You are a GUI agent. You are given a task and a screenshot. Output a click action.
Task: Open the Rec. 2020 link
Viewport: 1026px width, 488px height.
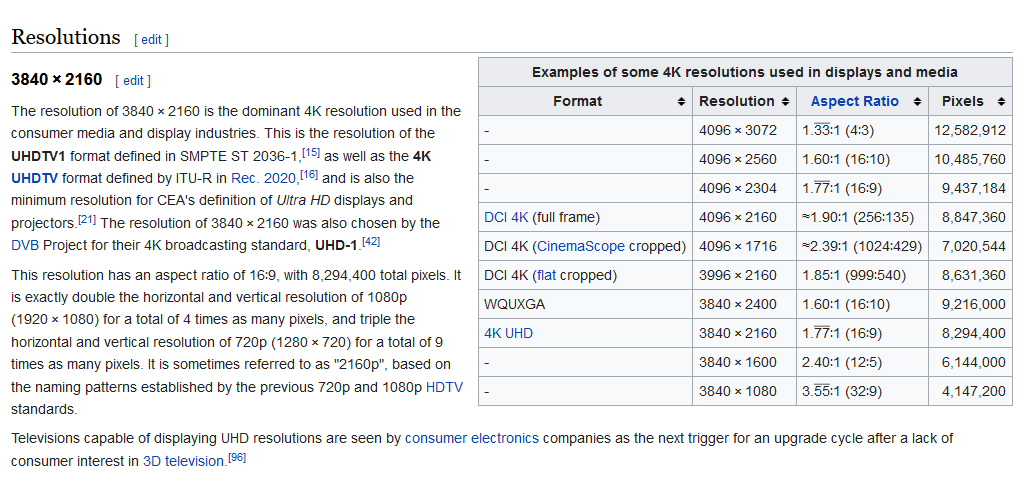(264, 177)
